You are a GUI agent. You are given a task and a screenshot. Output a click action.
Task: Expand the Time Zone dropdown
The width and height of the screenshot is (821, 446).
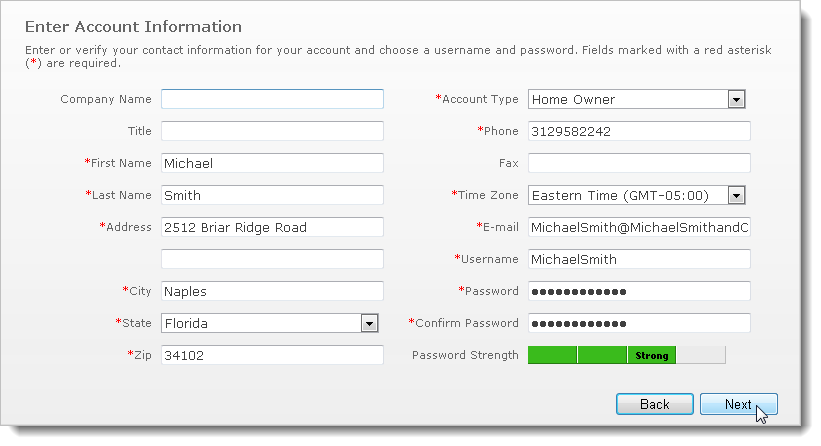tap(736, 195)
